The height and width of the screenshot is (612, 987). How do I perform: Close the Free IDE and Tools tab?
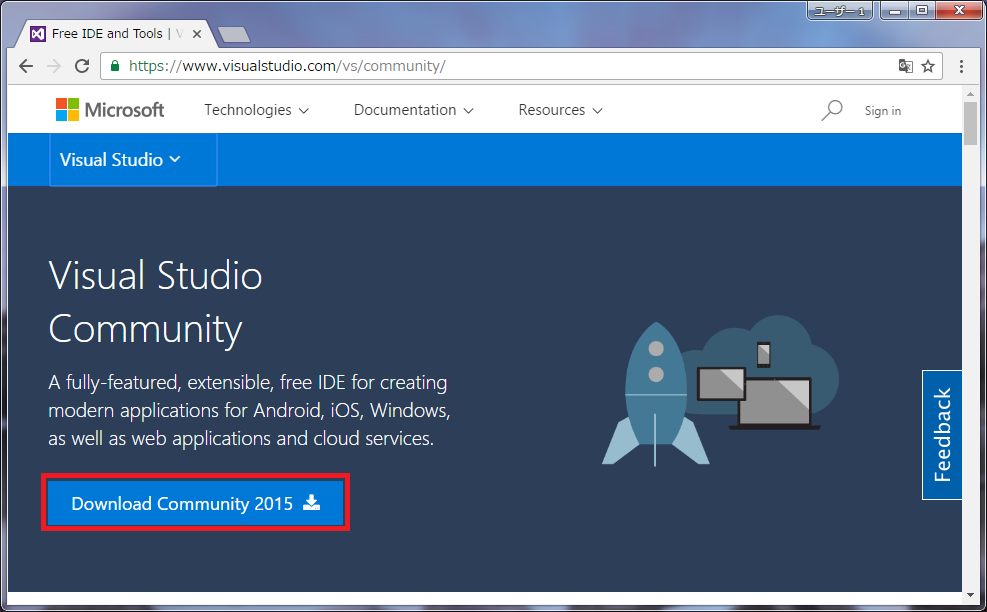pos(197,34)
